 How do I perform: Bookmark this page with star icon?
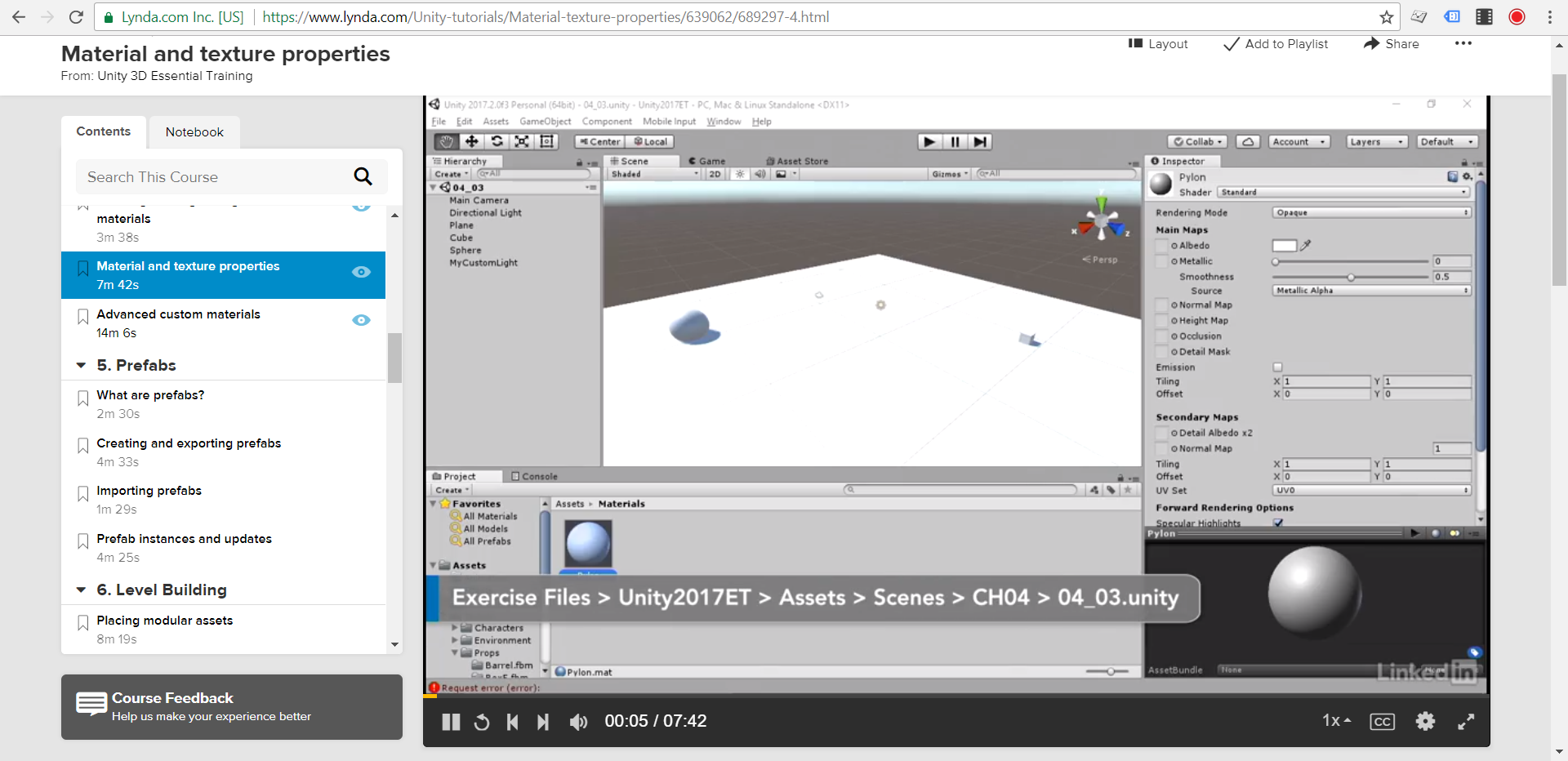(x=1386, y=17)
